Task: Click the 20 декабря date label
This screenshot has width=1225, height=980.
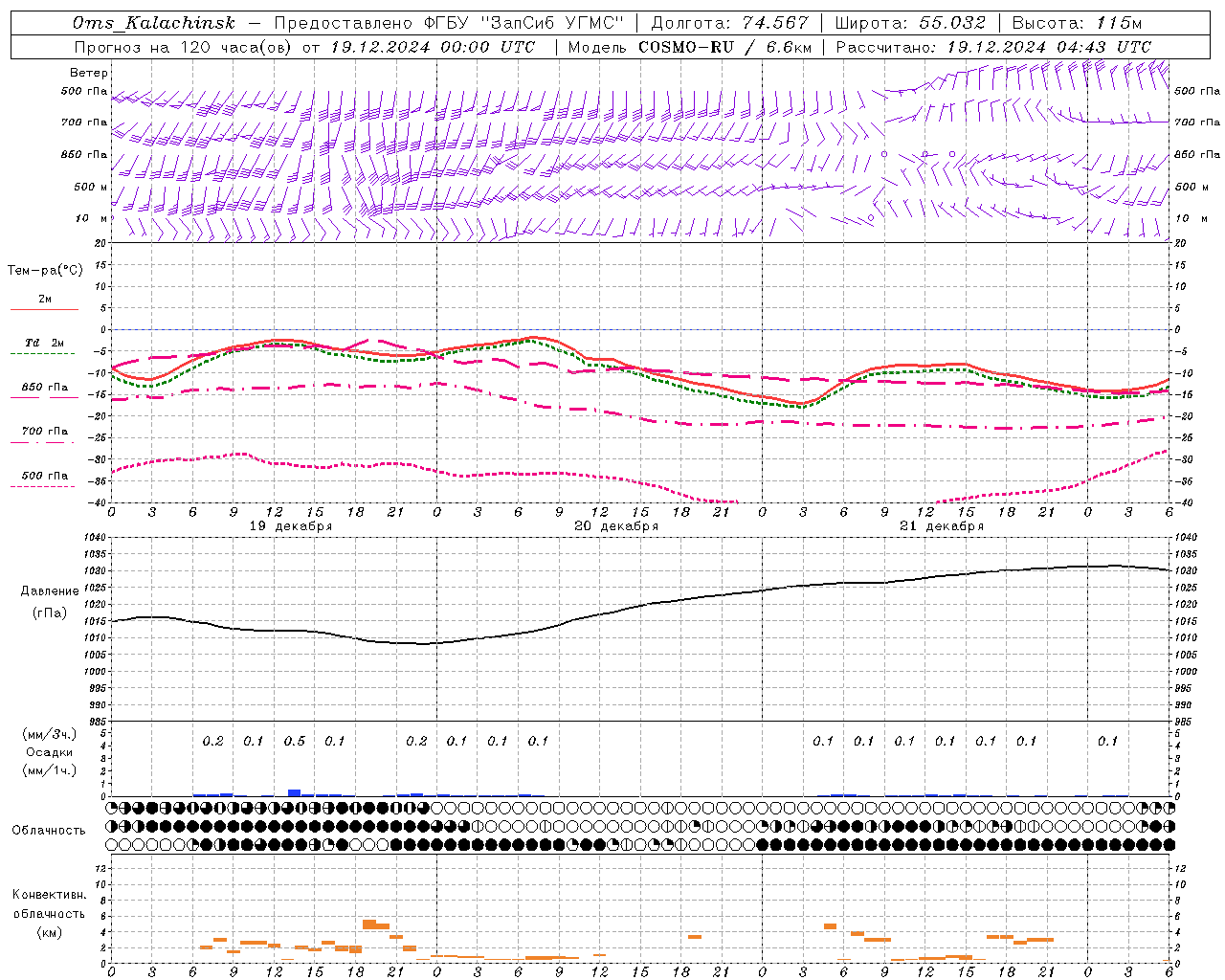Action: (616, 526)
